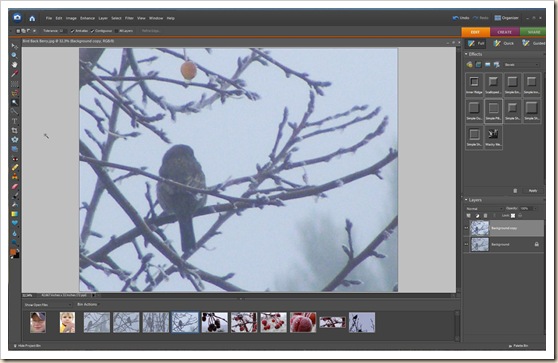Select the Rectangular Marquee tool
The width and height of the screenshot is (558, 363).
pos(15,84)
